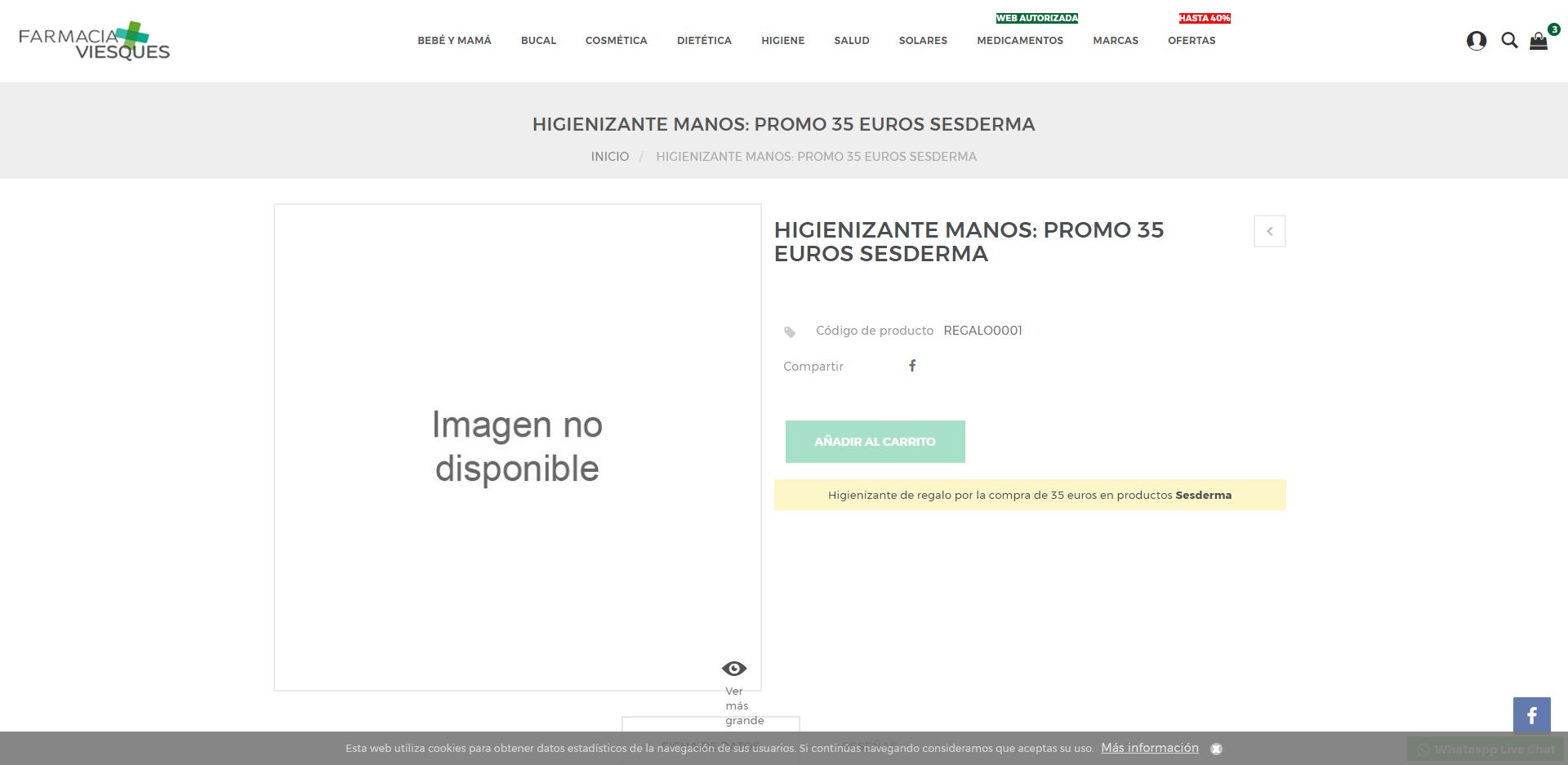Click the Compartir label
Viewport: 1568px width, 765px height.
click(x=813, y=367)
